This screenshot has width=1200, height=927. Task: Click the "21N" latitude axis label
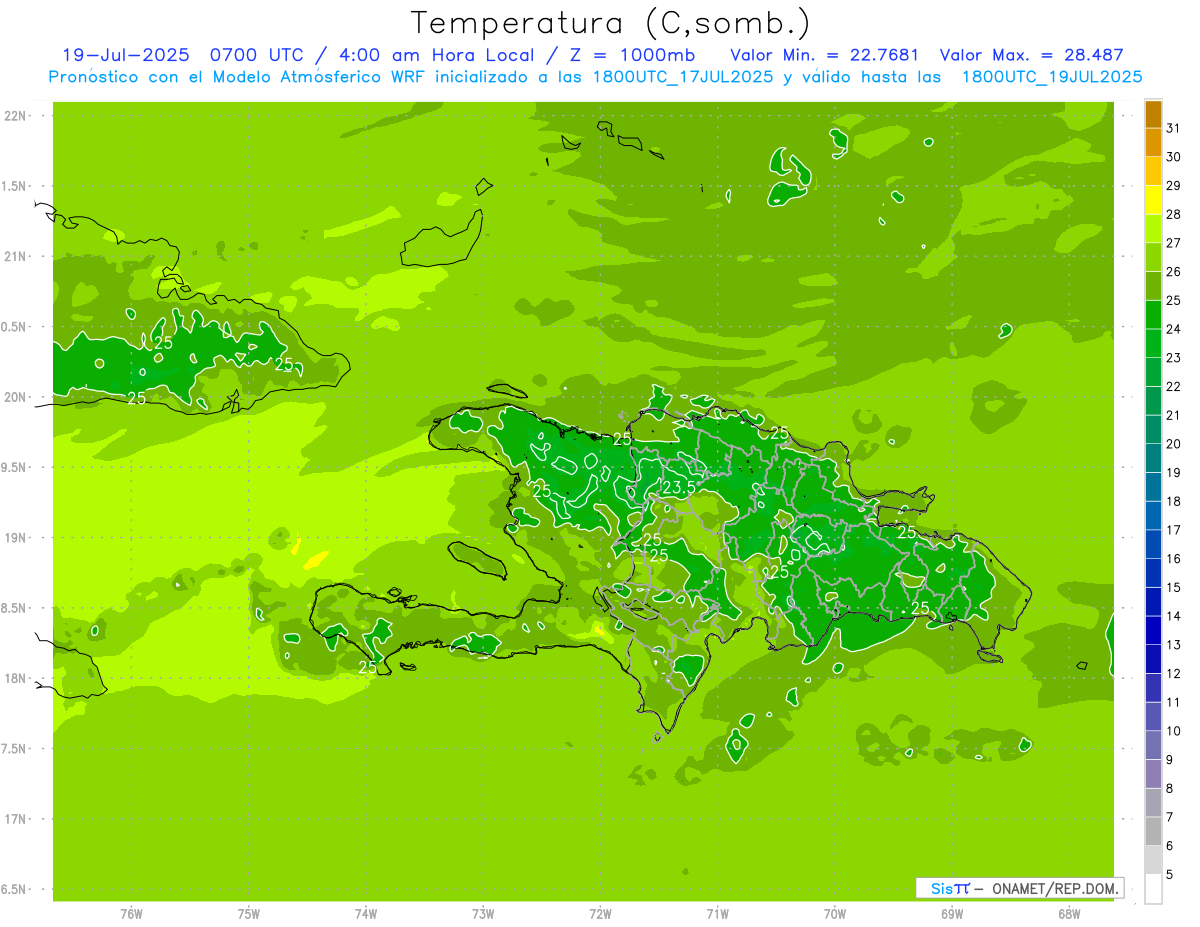(17, 256)
